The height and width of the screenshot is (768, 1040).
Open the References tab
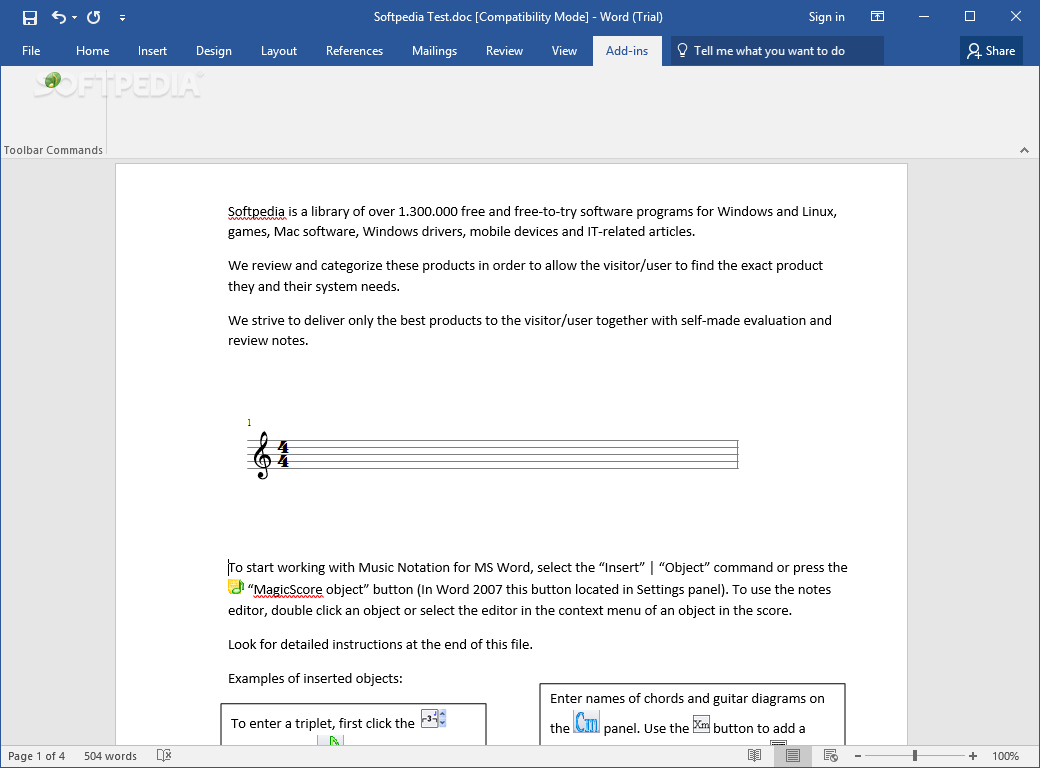pos(354,51)
